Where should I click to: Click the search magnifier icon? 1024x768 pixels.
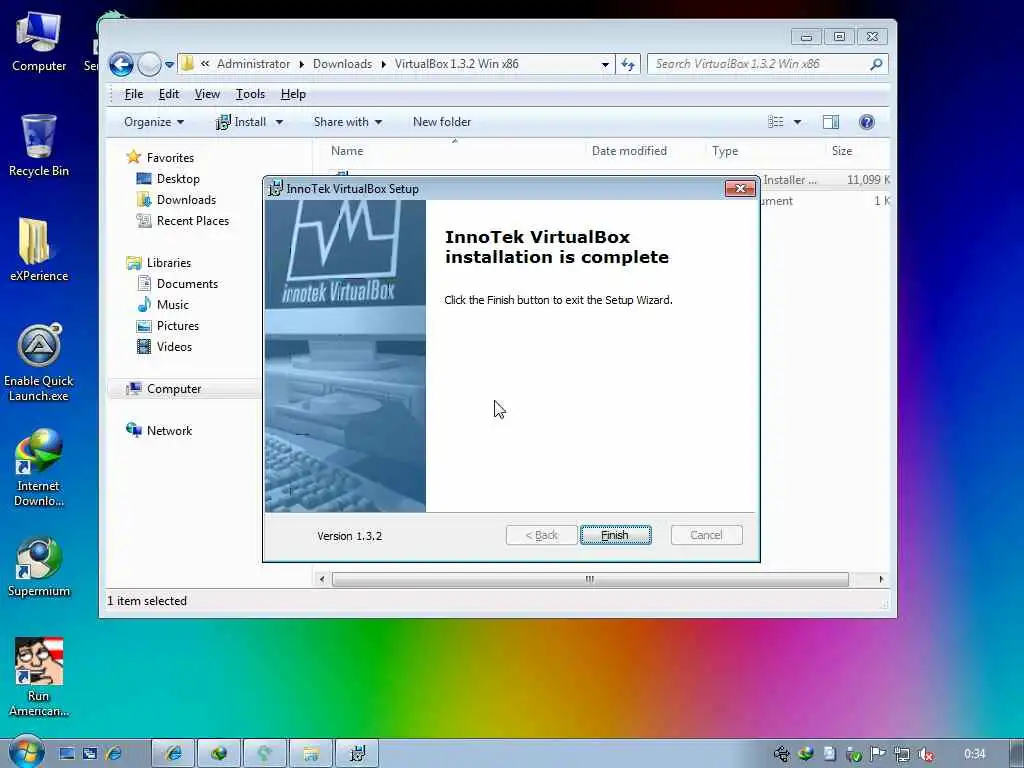tap(876, 64)
